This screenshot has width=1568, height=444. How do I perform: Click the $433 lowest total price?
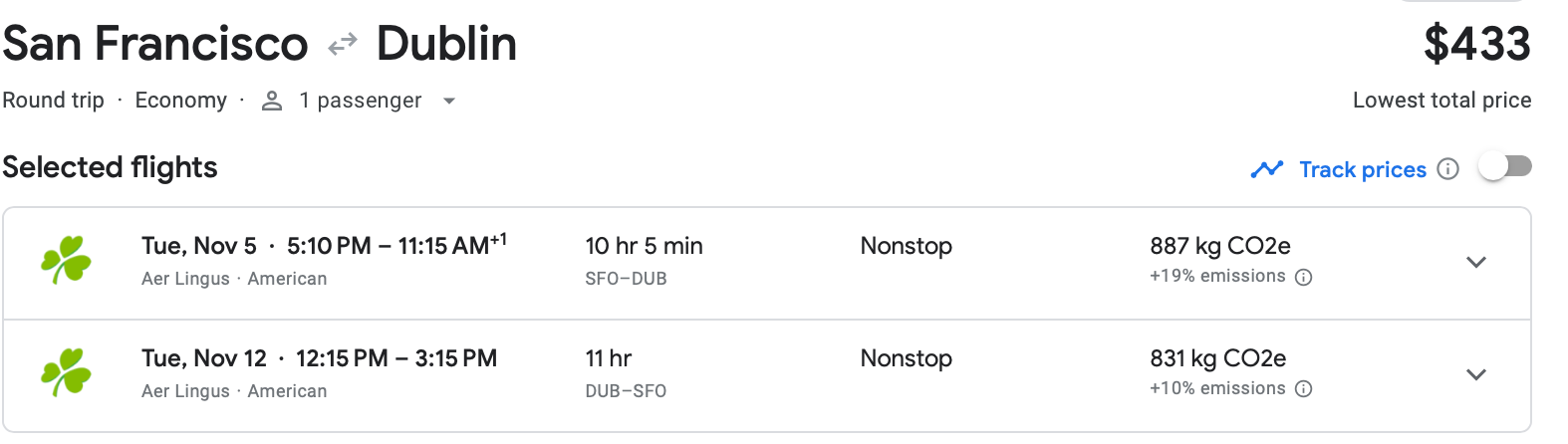1476,44
